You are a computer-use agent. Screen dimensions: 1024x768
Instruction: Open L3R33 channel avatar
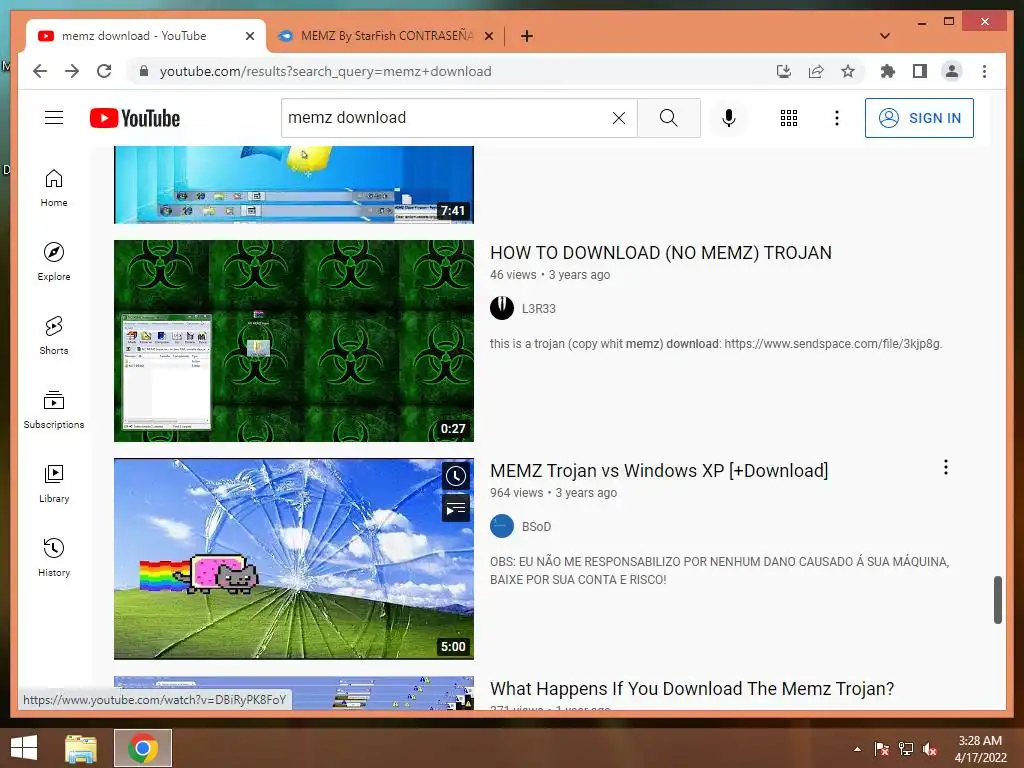click(502, 308)
